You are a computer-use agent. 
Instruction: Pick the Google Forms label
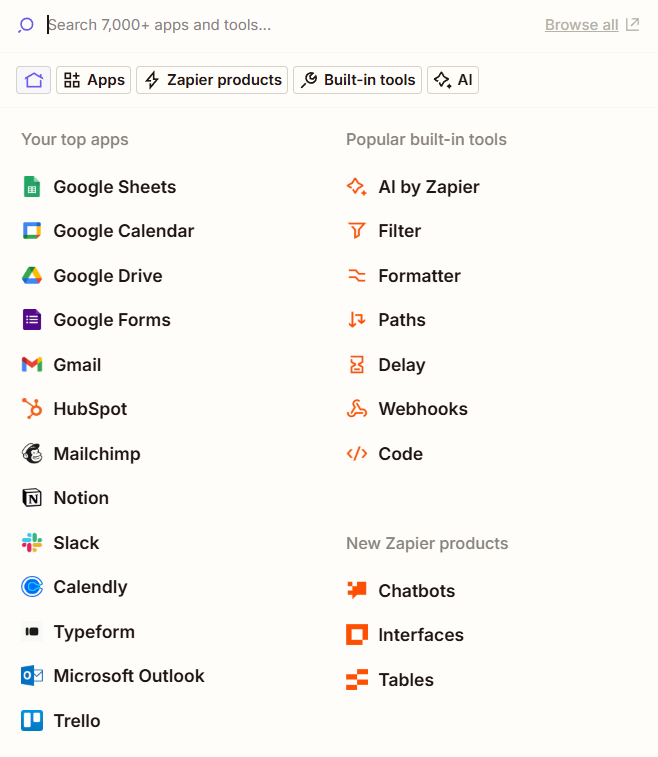coord(112,320)
